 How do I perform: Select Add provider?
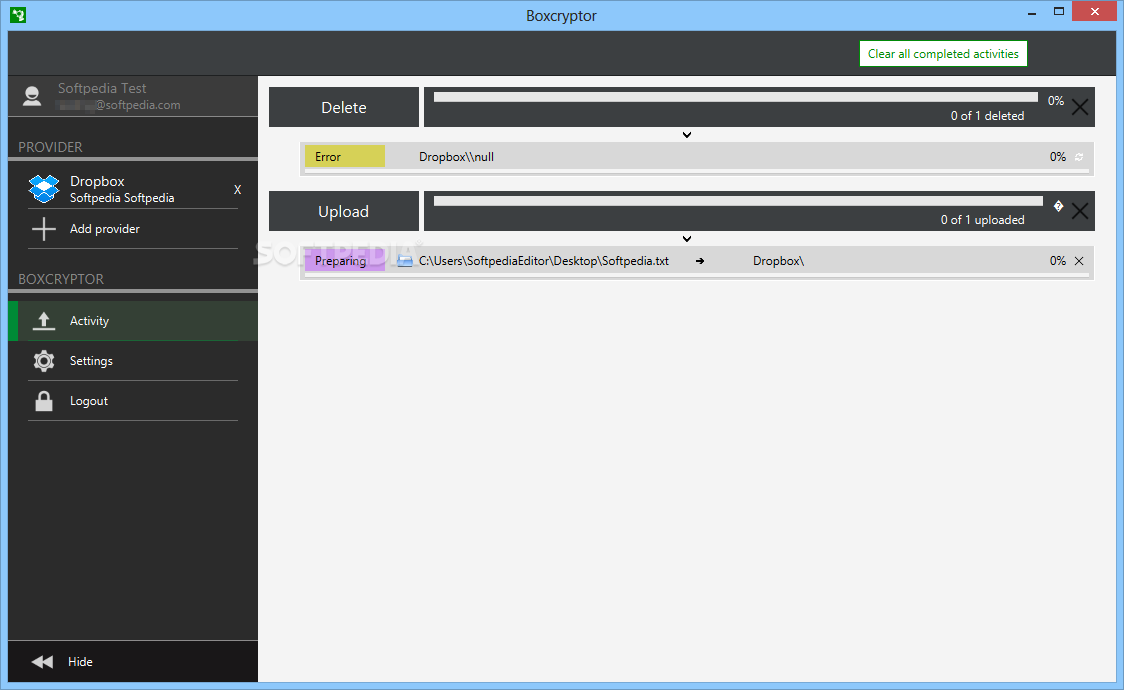click(x=133, y=229)
